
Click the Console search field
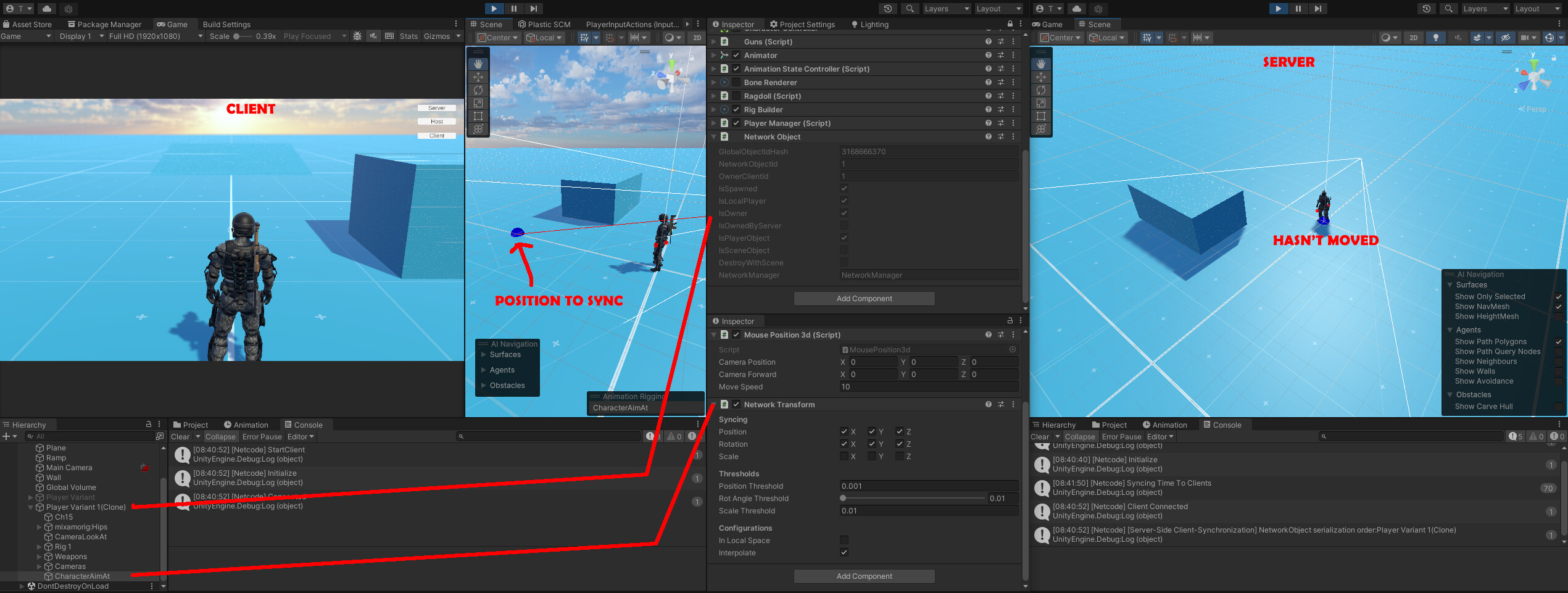[549, 436]
